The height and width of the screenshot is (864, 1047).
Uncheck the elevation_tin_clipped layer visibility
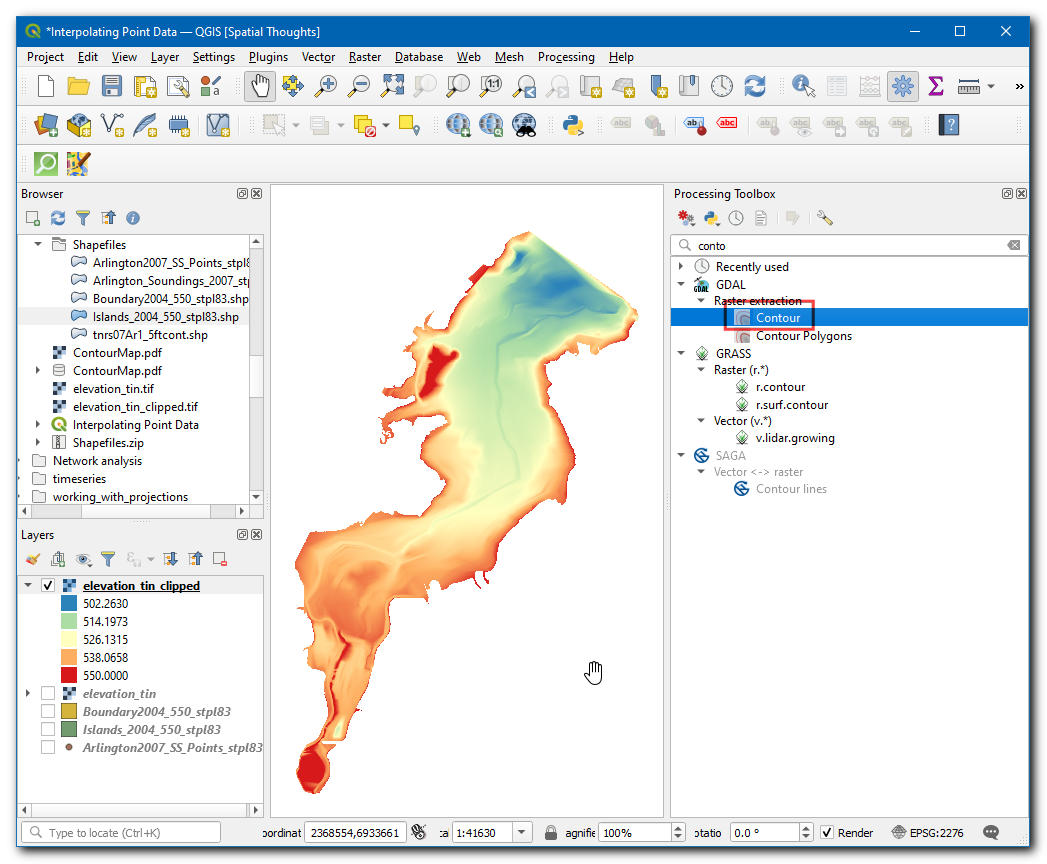click(x=48, y=586)
